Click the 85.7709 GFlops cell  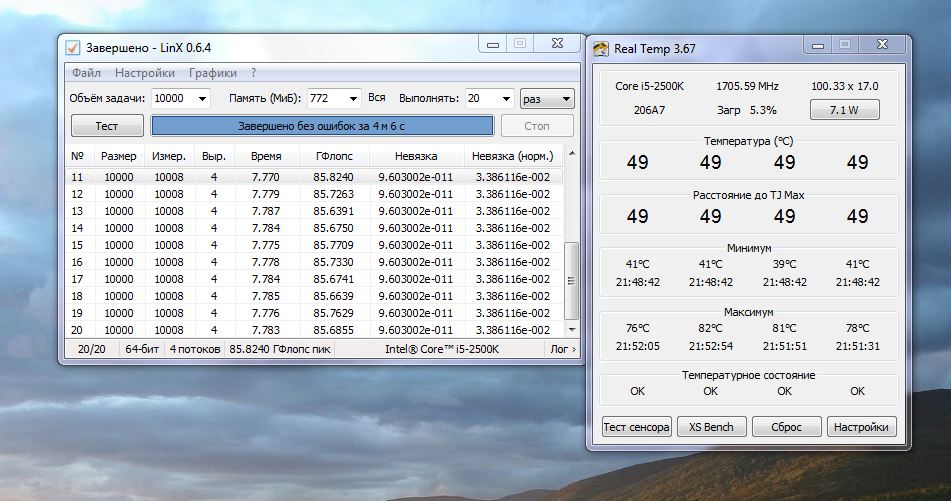pyautogui.click(x=334, y=245)
